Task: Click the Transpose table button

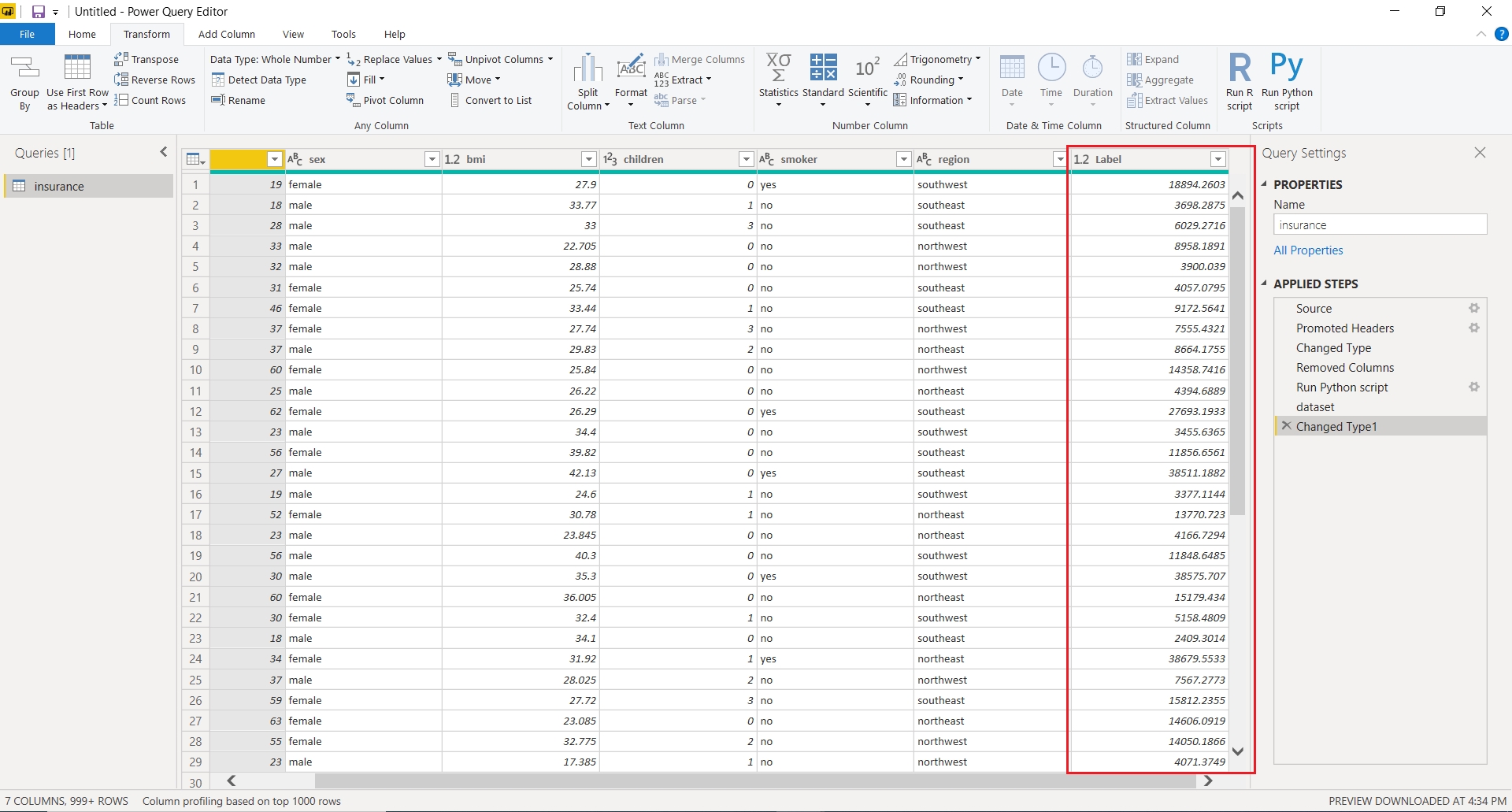Action: [146, 59]
